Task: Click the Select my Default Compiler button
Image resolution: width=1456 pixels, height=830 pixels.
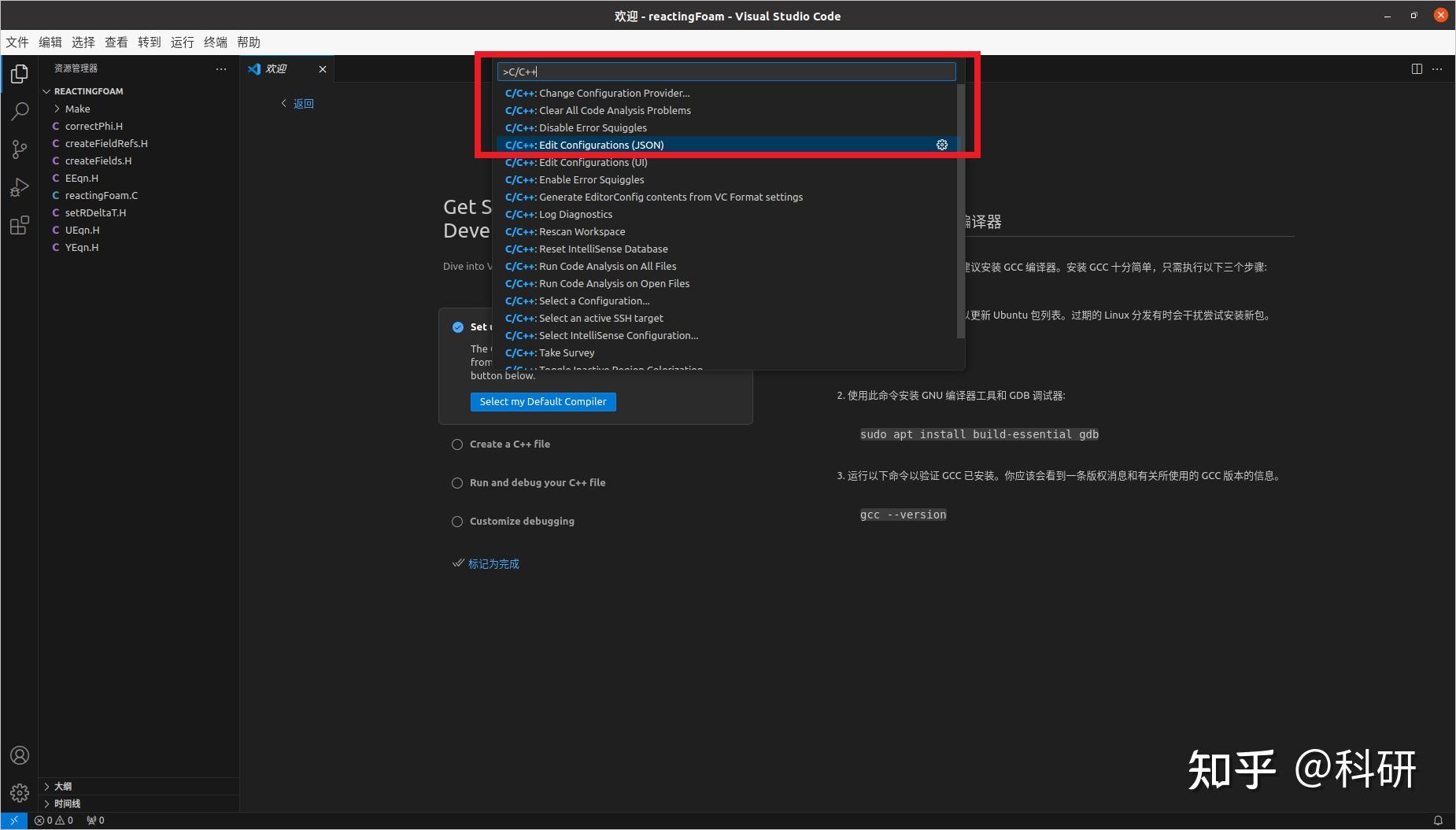Action: point(542,401)
